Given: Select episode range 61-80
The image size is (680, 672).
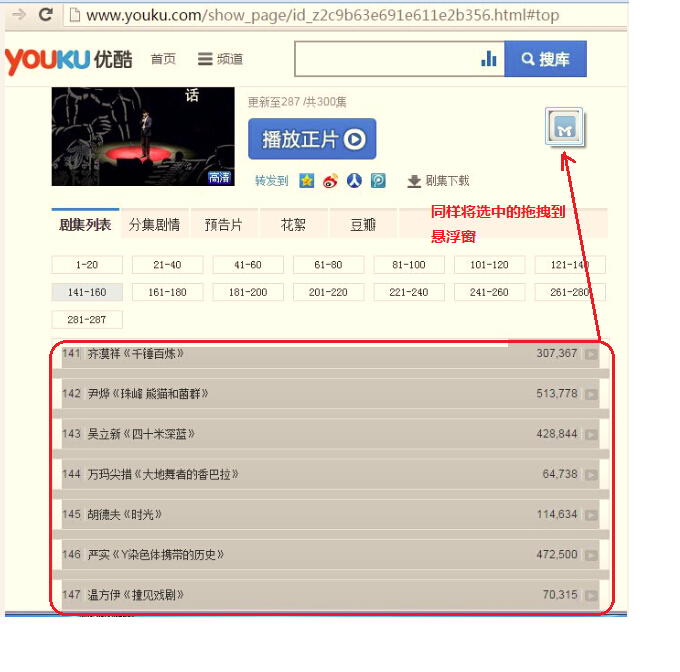Looking at the screenshot, I should coord(328,265).
